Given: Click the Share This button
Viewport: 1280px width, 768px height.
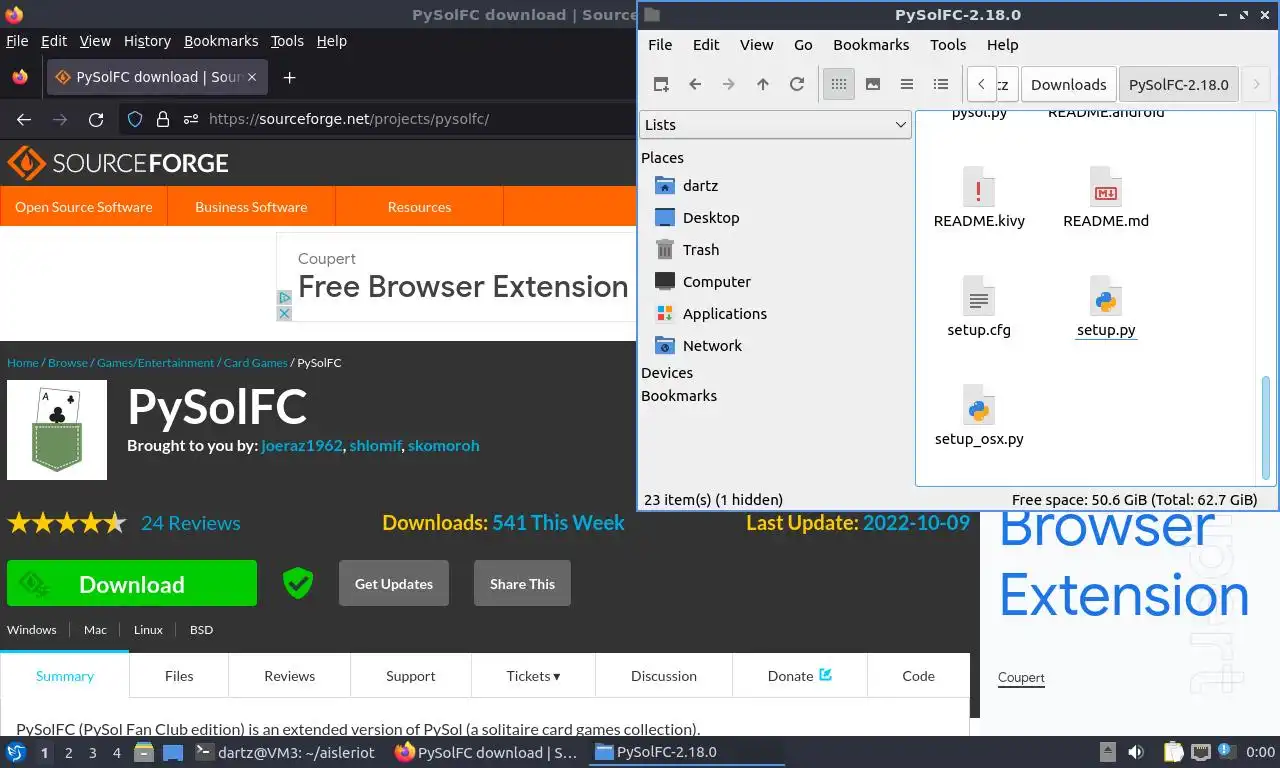Looking at the screenshot, I should (x=522, y=583).
